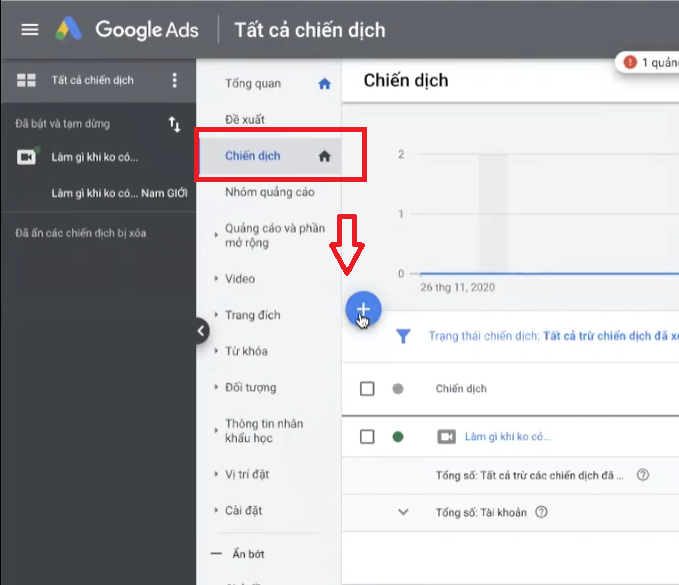Check the box for Làm gì khi ko có campaign row
This screenshot has height=585, width=679.
367,437
